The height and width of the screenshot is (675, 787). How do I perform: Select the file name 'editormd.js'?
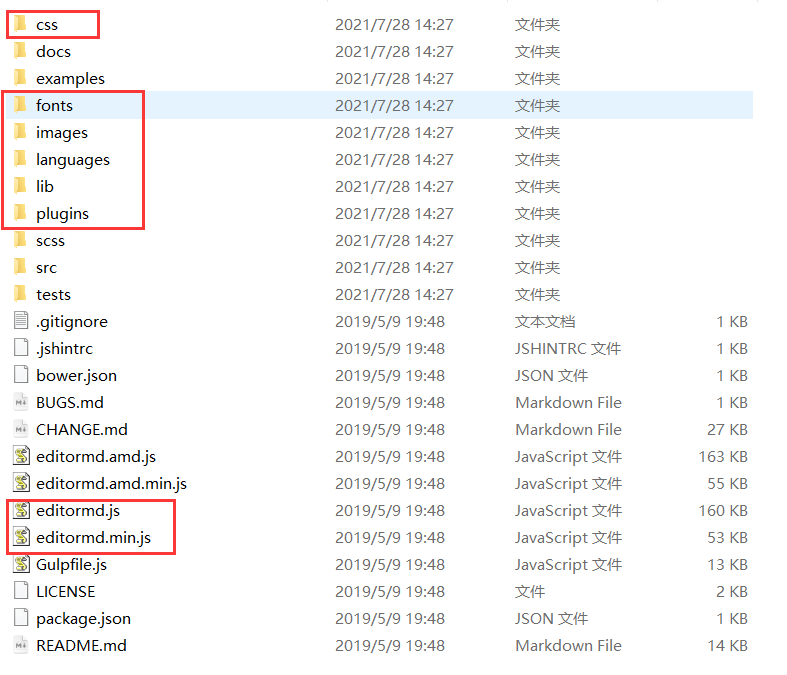click(x=78, y=511)
